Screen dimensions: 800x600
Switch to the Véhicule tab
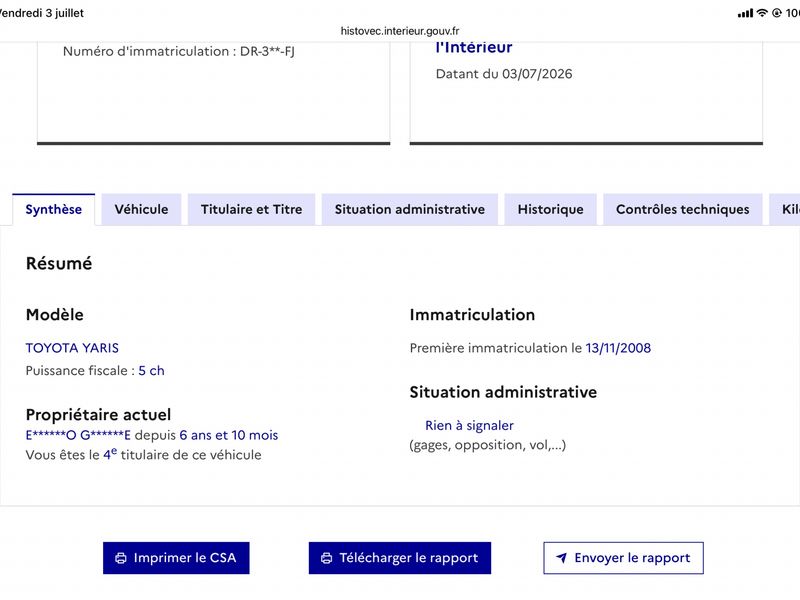pos(141,209)
